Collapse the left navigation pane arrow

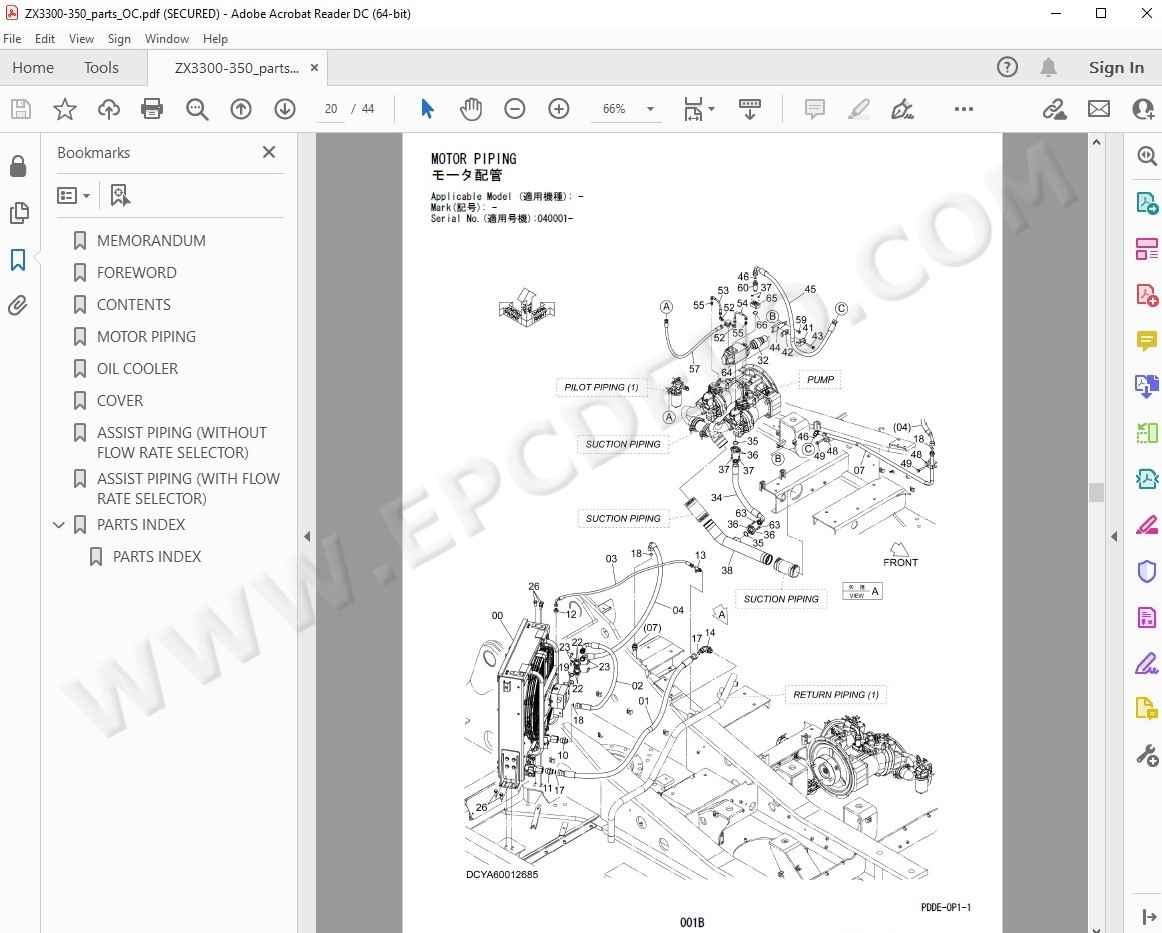point(307,537)
